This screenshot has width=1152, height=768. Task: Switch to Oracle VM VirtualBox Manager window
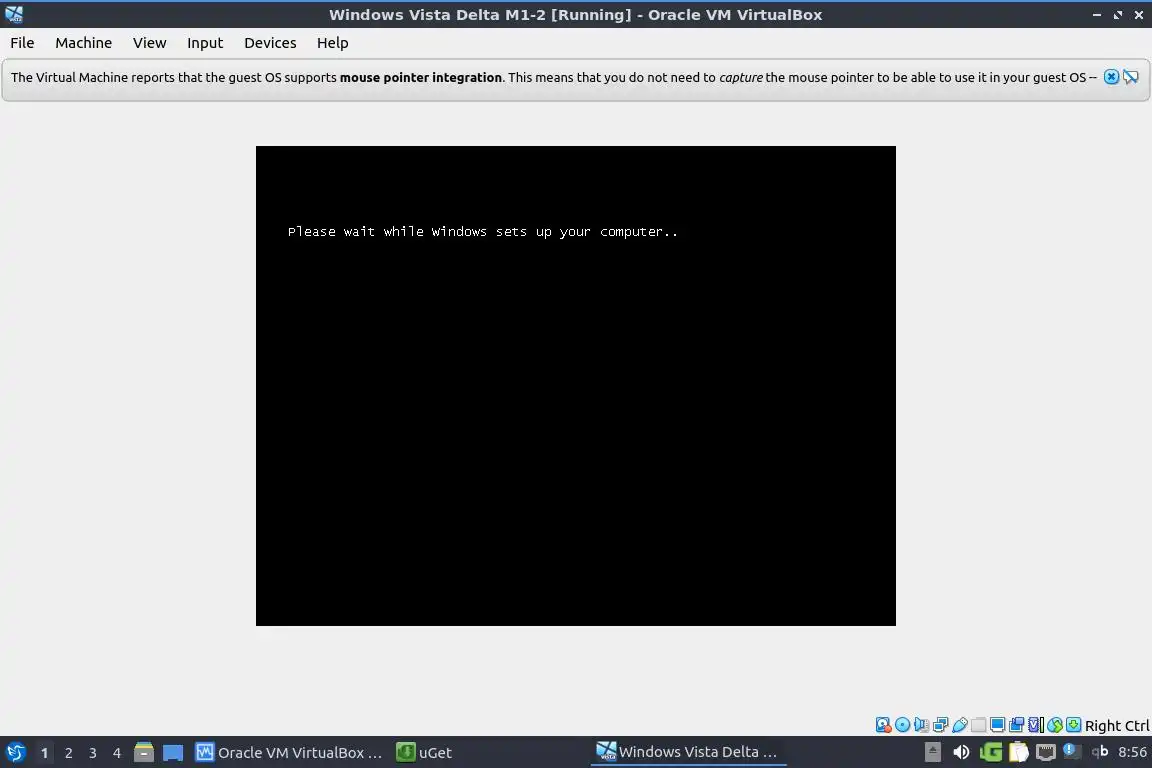pyautogui.click(x=289, y=752)
